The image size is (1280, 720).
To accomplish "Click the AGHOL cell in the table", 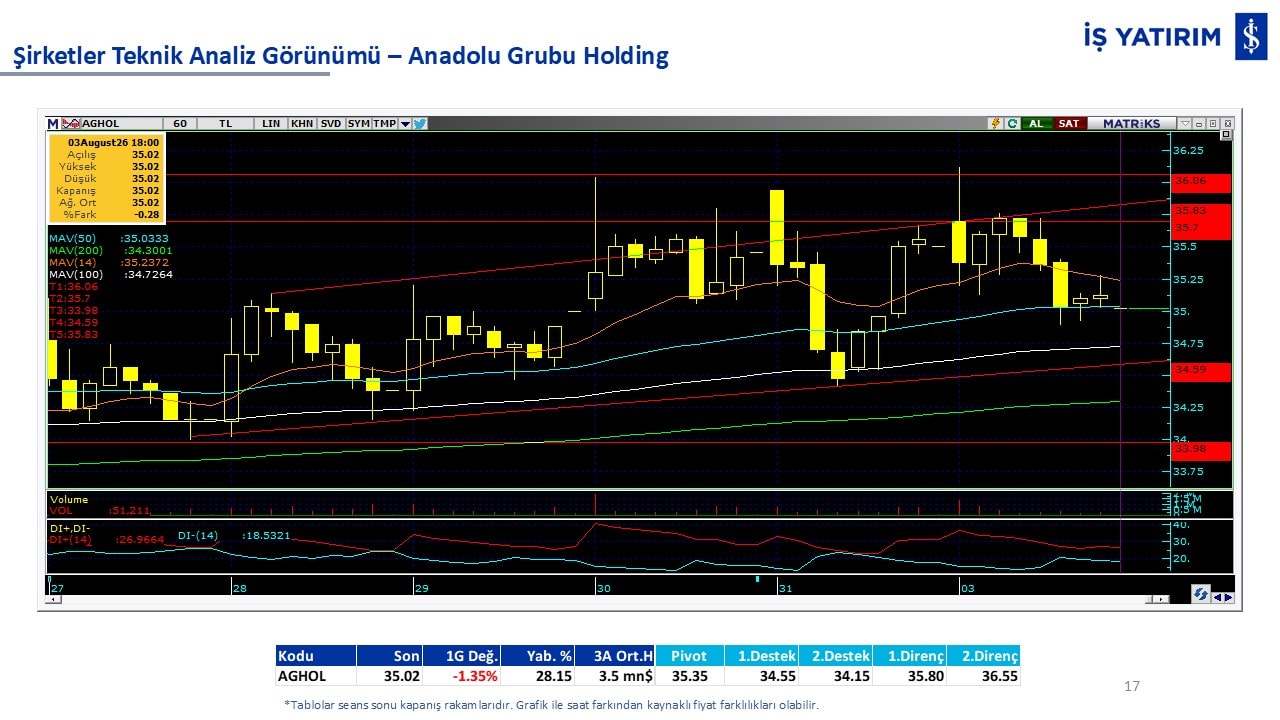I will coord(316,676).
